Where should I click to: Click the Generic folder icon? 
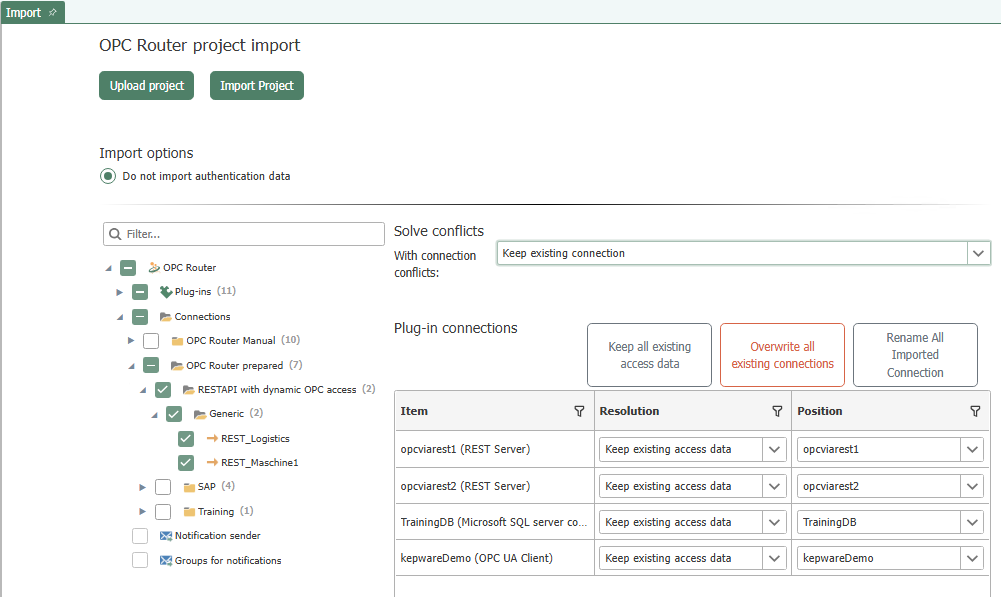tap(200, 414)
